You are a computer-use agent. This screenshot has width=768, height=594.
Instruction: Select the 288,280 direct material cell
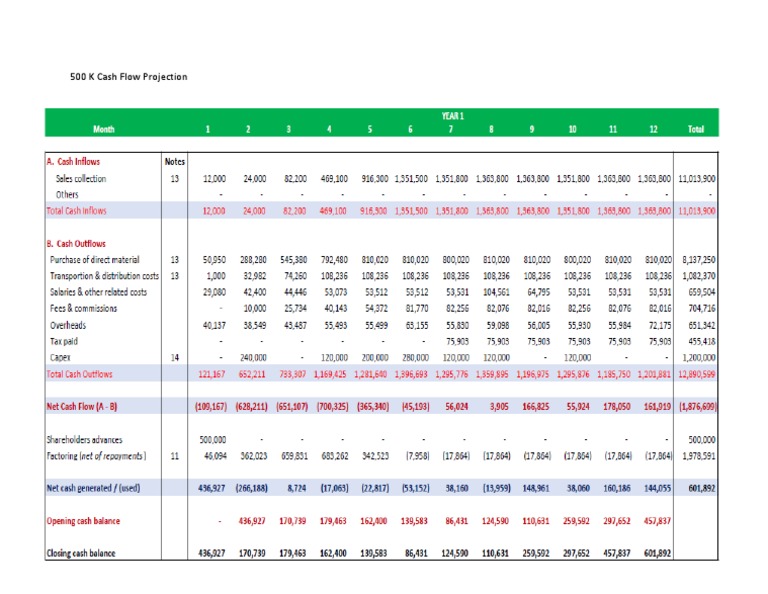pyautogui.click(x=253, y=260)
